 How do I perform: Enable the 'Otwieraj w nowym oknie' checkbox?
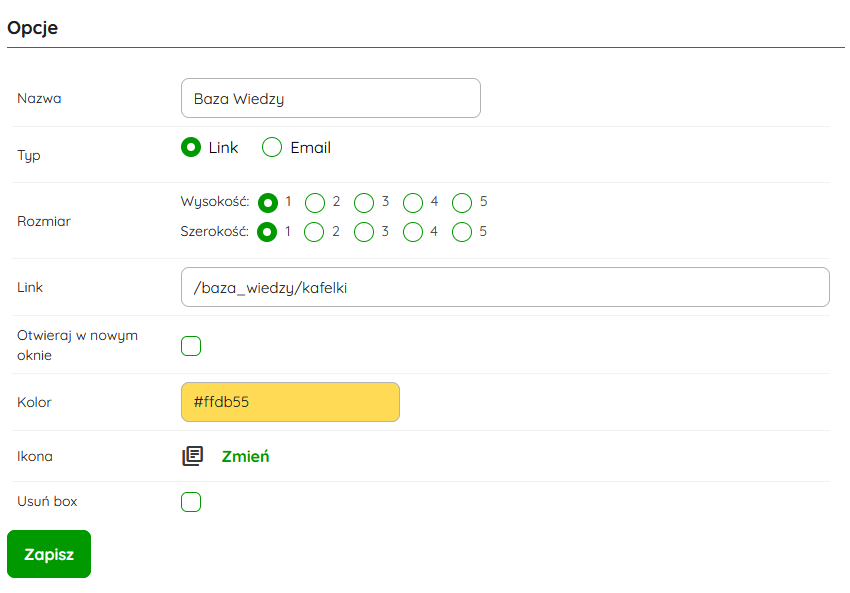click(191, 346)
